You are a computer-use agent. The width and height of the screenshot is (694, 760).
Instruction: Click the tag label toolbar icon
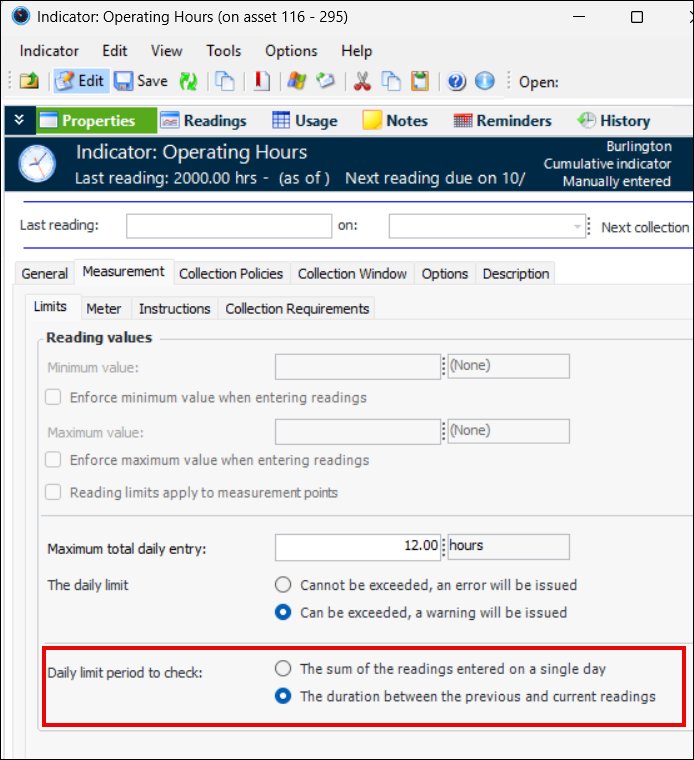tap(326, 81)
